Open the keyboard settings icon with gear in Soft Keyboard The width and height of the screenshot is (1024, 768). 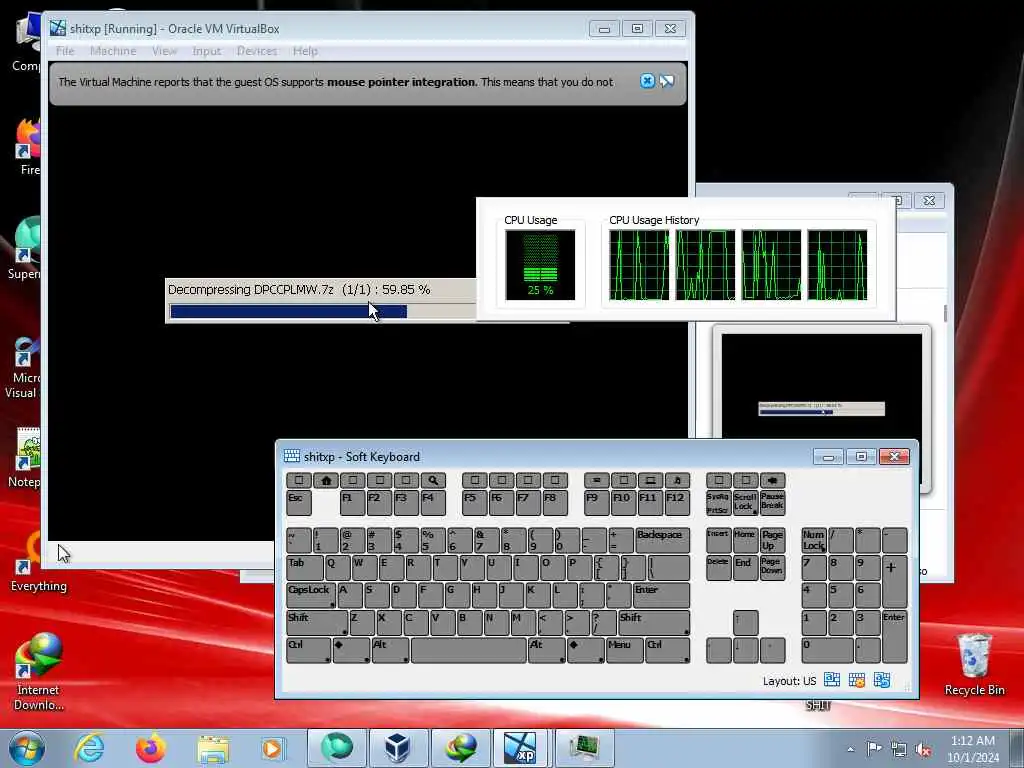857,680
